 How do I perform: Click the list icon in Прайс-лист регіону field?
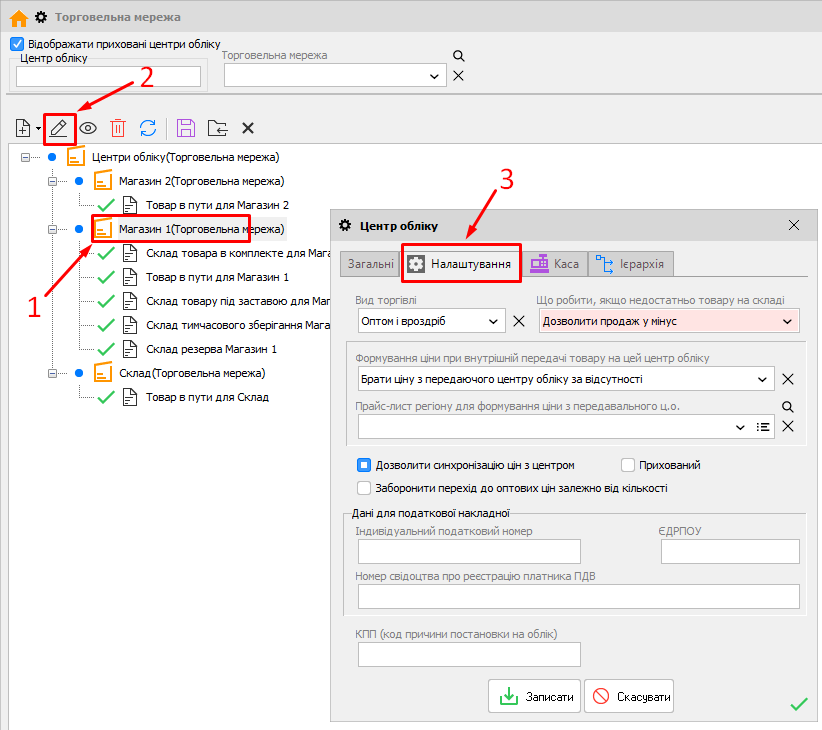point(763,427)
